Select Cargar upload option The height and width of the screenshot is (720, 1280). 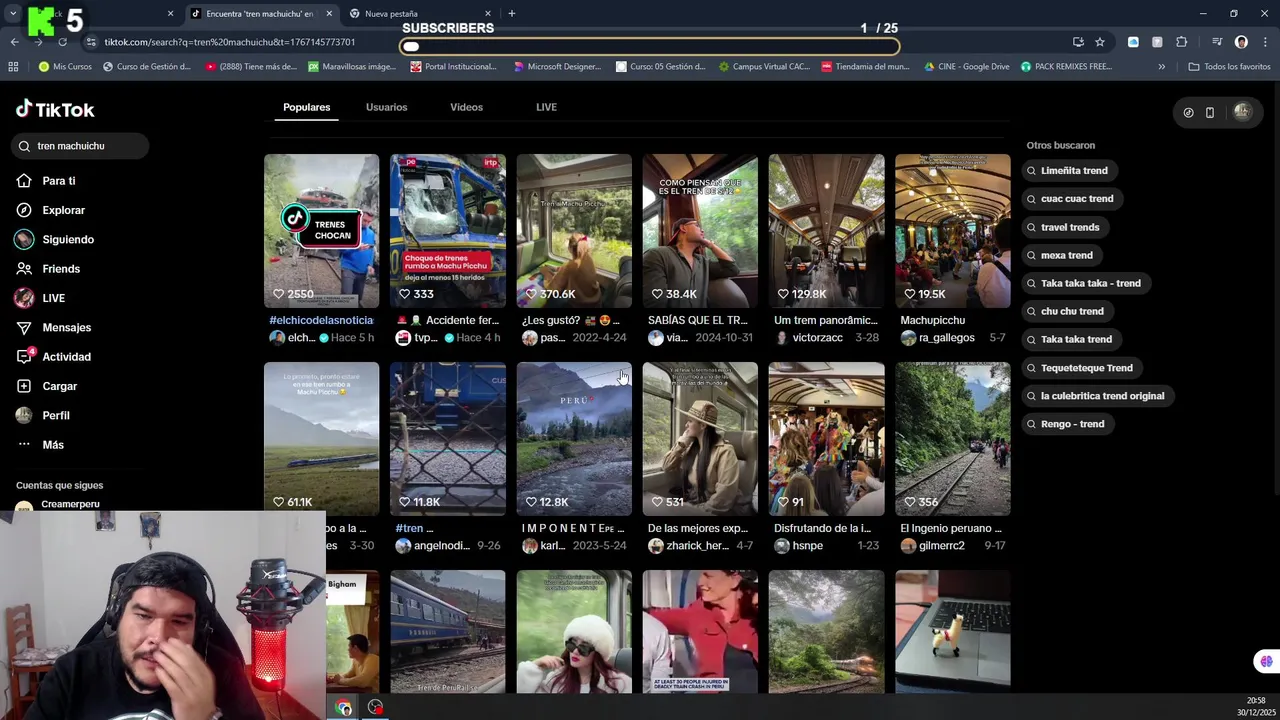[x=47, y=386]
